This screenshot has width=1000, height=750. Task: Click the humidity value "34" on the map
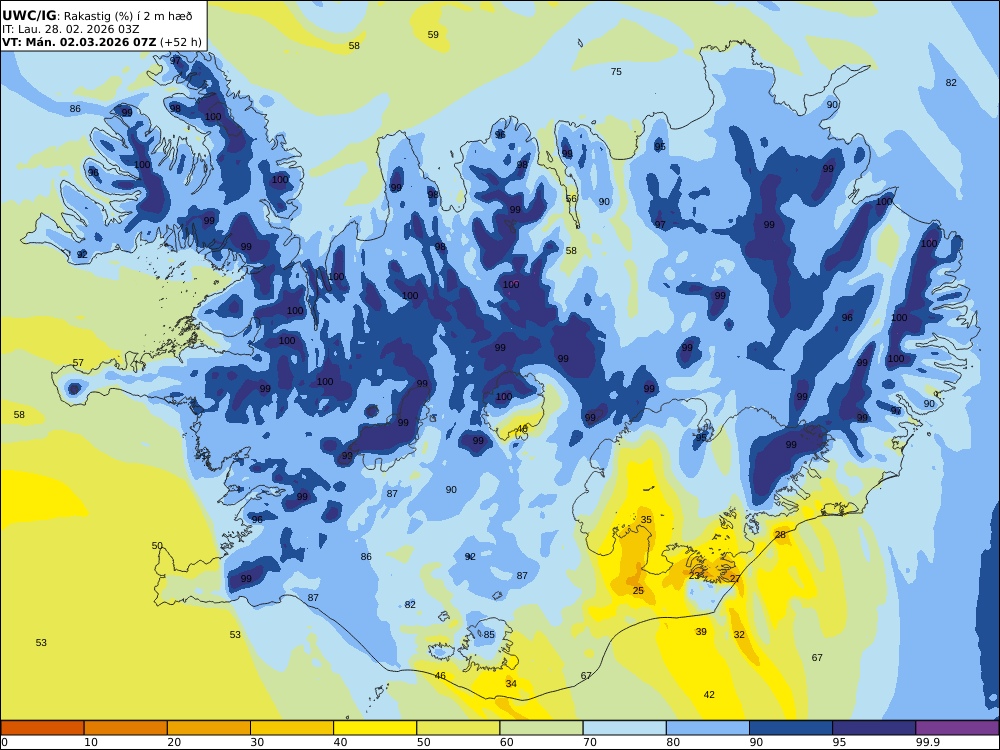511,684
